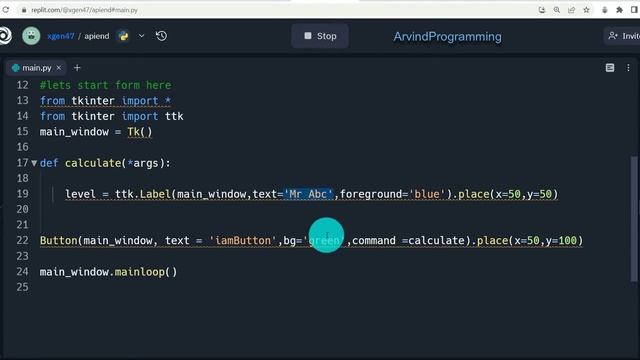Open the editor three-dot options menu

click(x=628, y=68)
